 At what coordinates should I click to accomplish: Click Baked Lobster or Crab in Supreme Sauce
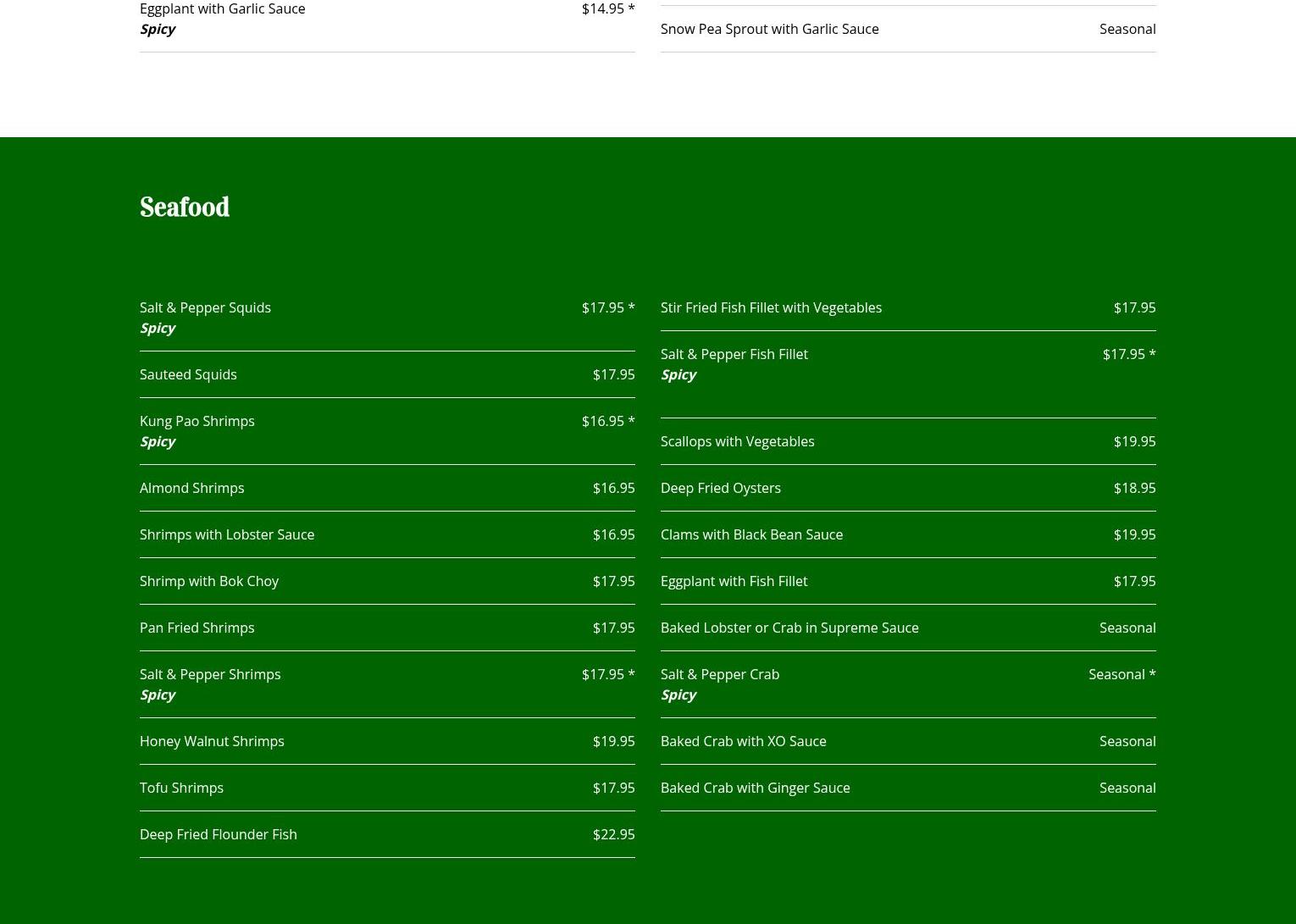[x=789, y=628]
